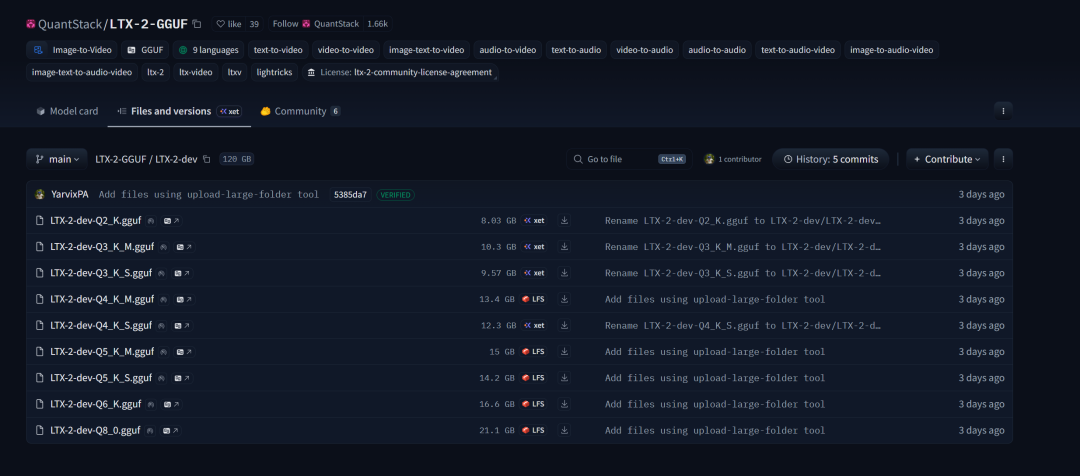Click the lightricks tag
Image resolution: width=1080 pixels, height=476 pixels.
tap(274, 72)
